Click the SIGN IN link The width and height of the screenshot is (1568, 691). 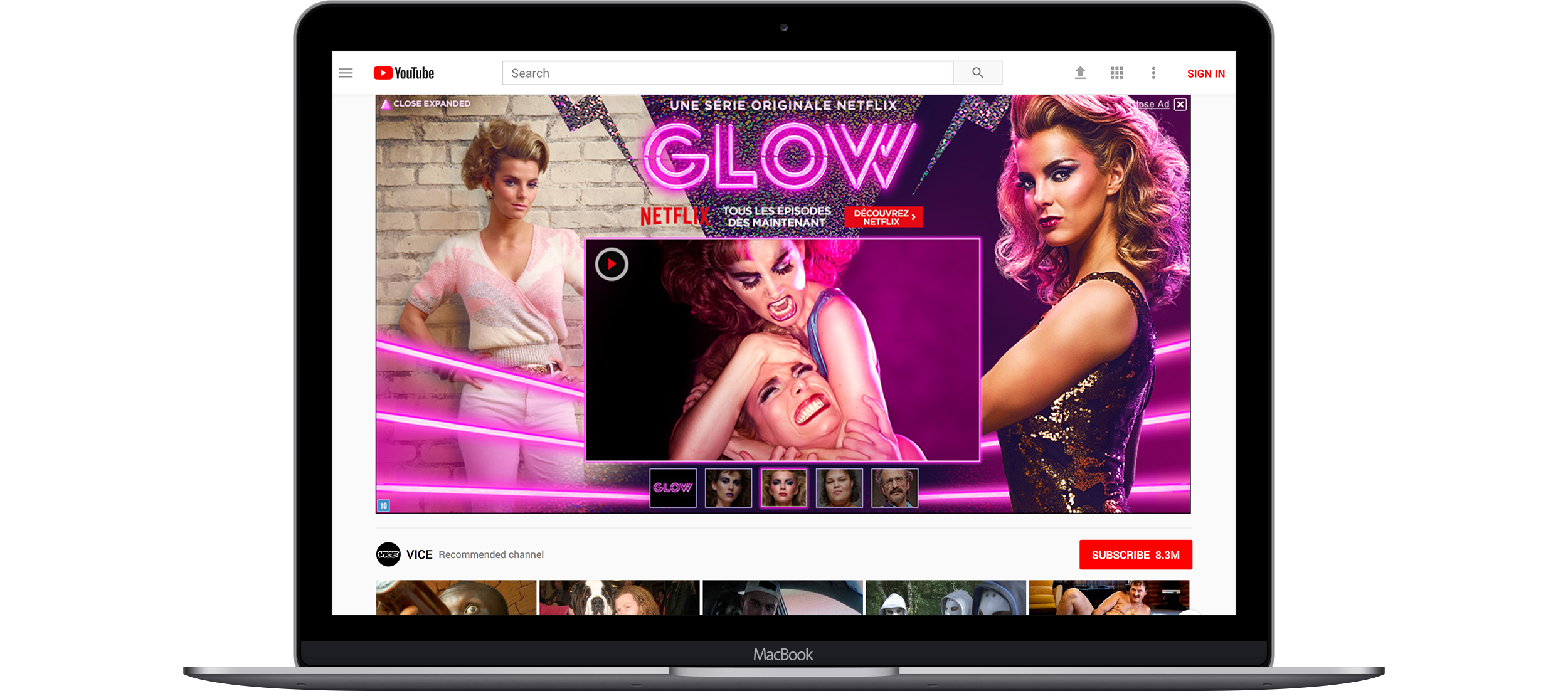[x=1205, y=74]
